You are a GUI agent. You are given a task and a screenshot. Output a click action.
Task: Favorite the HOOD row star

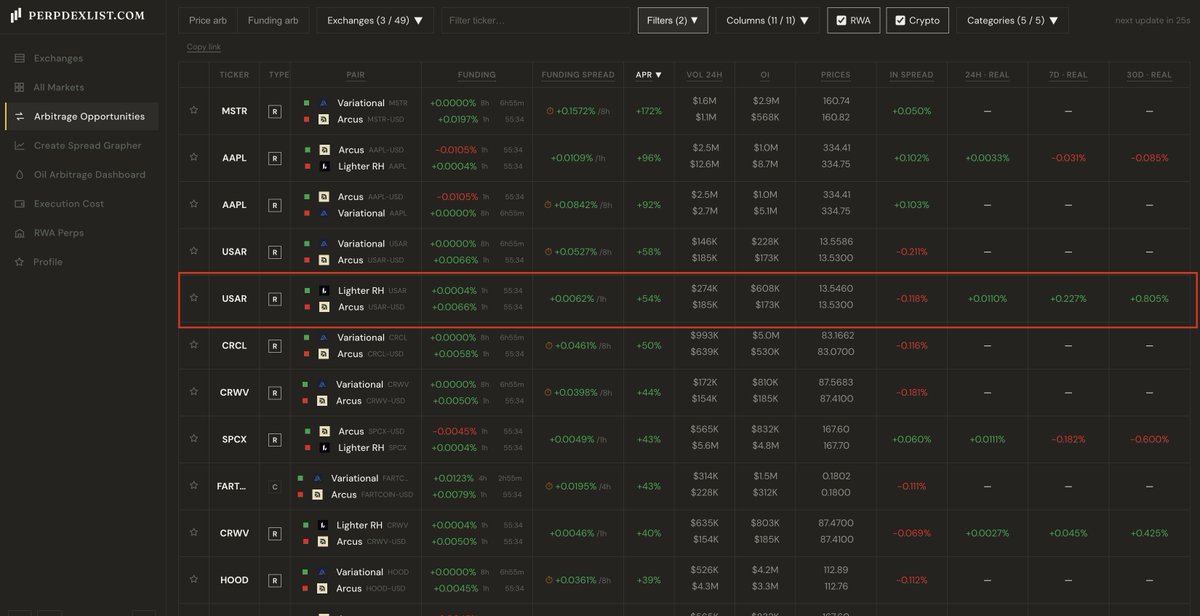coord(193,580)
